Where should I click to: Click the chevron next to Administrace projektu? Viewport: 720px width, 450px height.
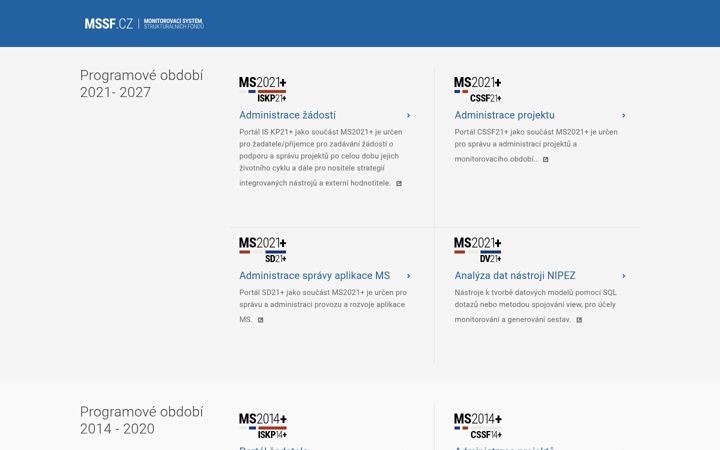pyautogui.click(x=624, y=115)
